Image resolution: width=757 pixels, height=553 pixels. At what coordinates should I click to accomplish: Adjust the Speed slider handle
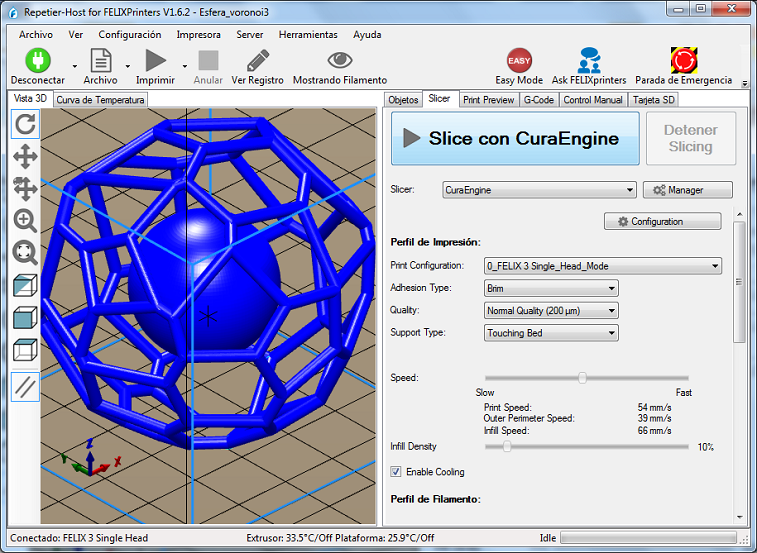click(582, 378)
